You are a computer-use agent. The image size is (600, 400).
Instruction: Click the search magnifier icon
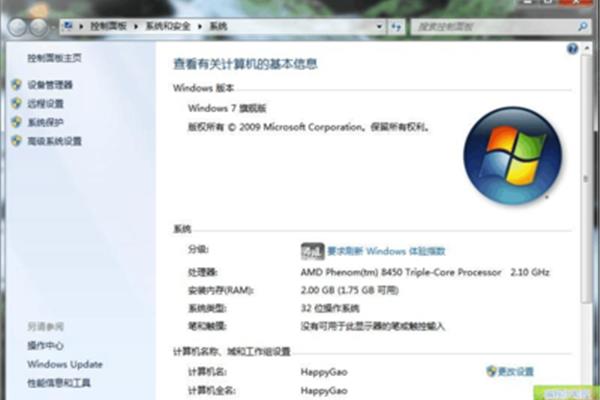[x=582, y=26]
